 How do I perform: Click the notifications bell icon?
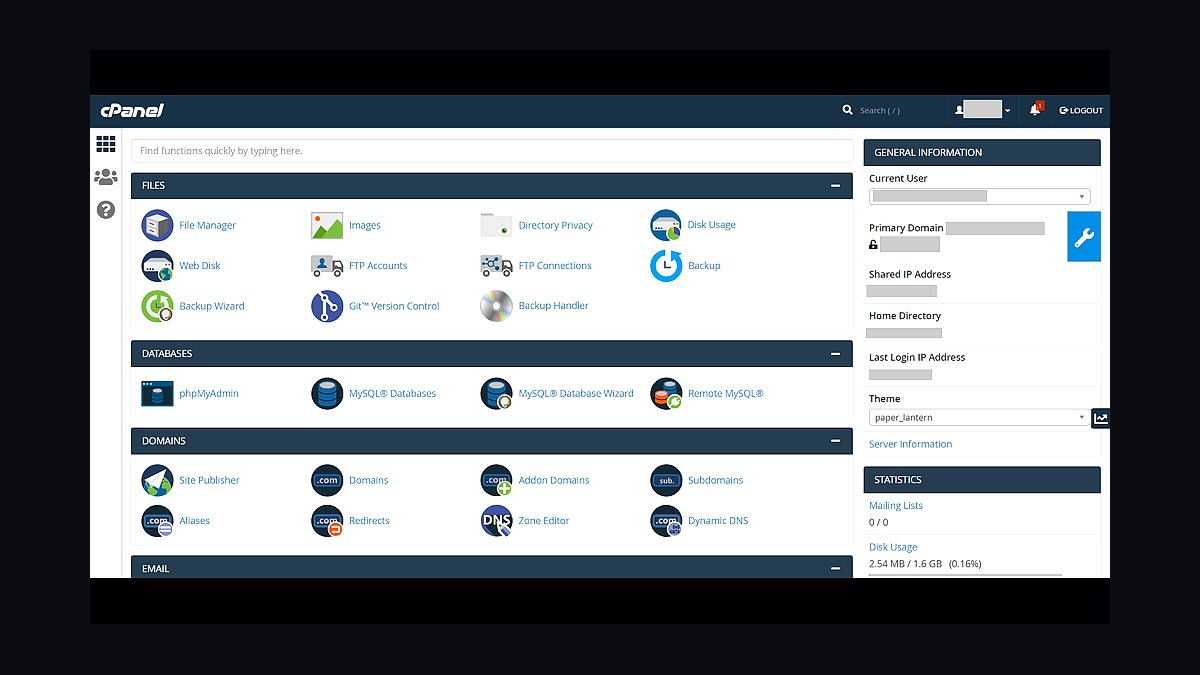1035,110
